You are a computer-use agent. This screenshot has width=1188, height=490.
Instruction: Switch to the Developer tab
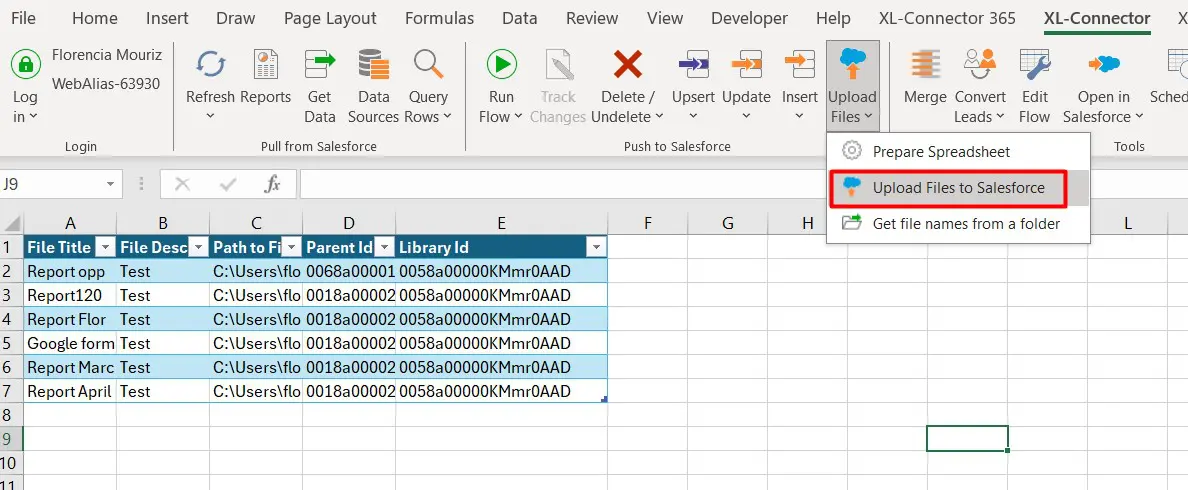pyautogui.click(x=749, y=18)
